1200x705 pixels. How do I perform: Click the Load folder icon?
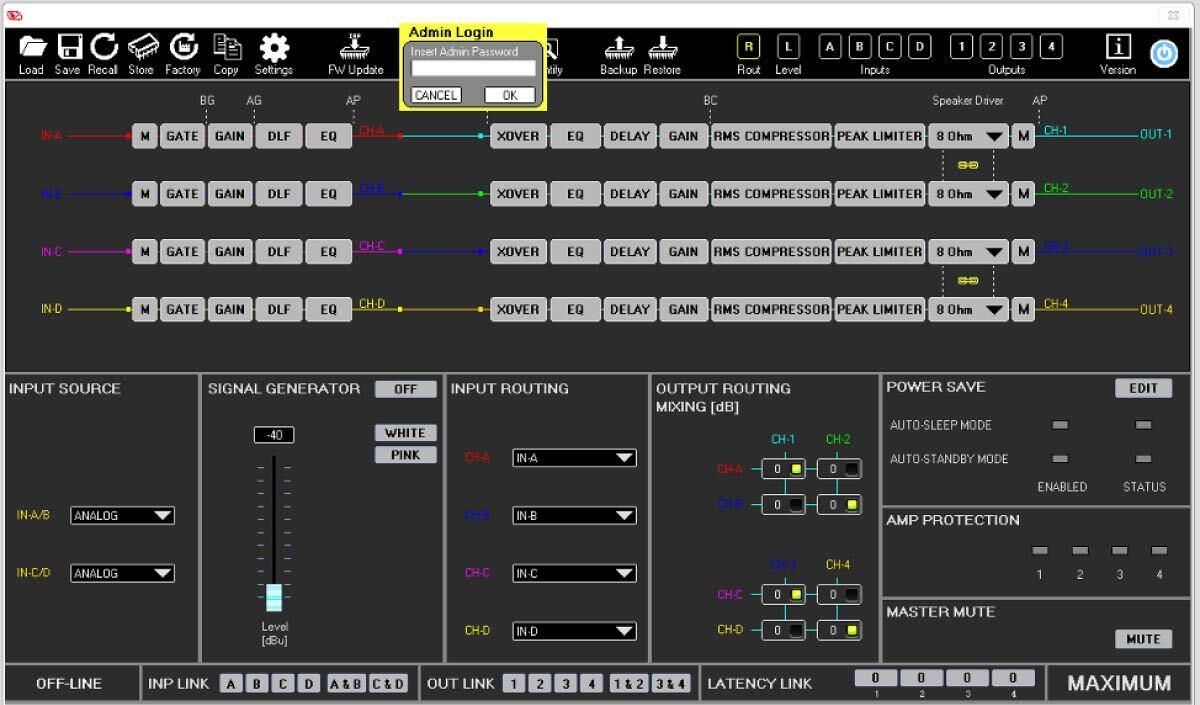pos(31,48)
